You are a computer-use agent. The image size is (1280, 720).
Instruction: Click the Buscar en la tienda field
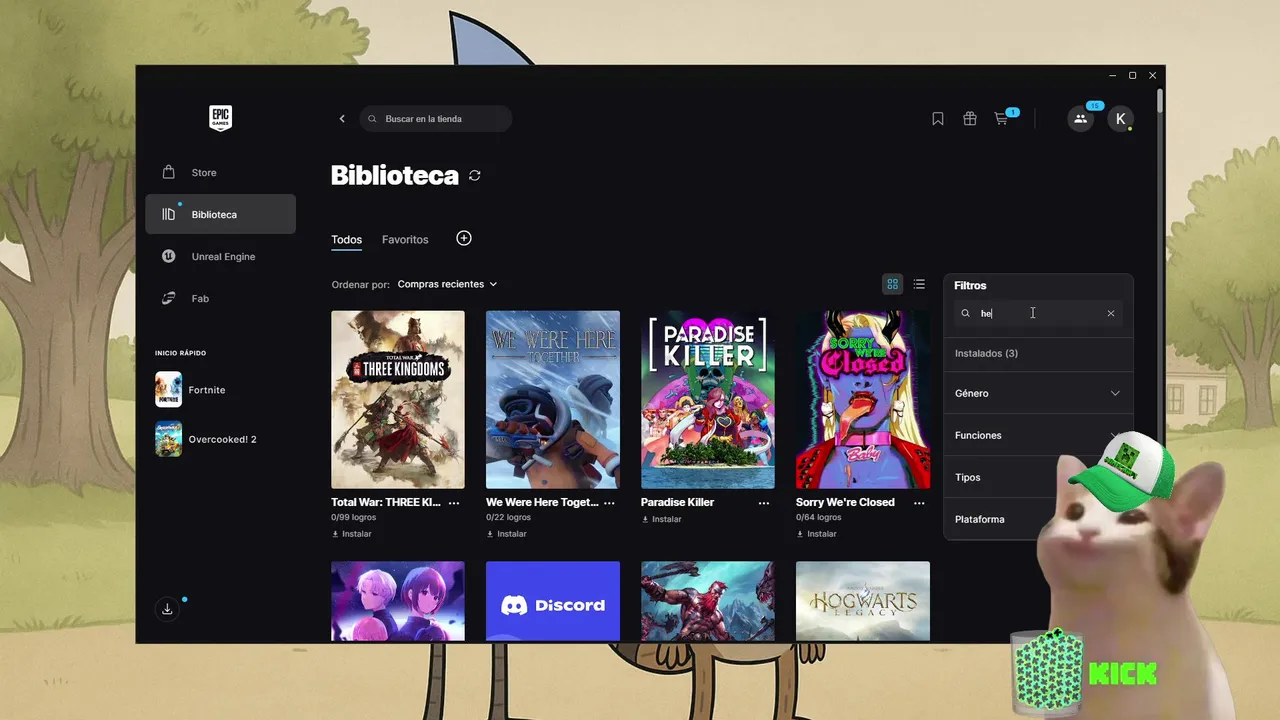436,119
